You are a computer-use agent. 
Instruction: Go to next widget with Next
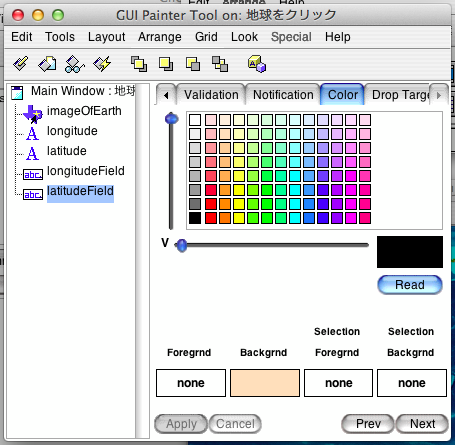tap(422, 424)
